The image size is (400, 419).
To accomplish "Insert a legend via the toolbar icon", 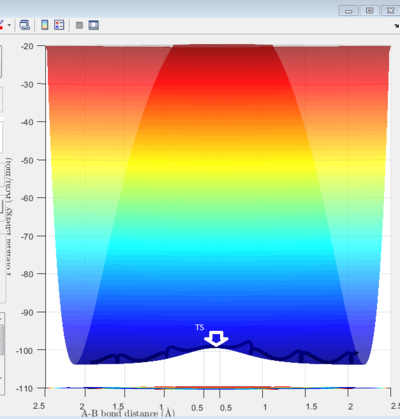I will click(x=59, y=25).
